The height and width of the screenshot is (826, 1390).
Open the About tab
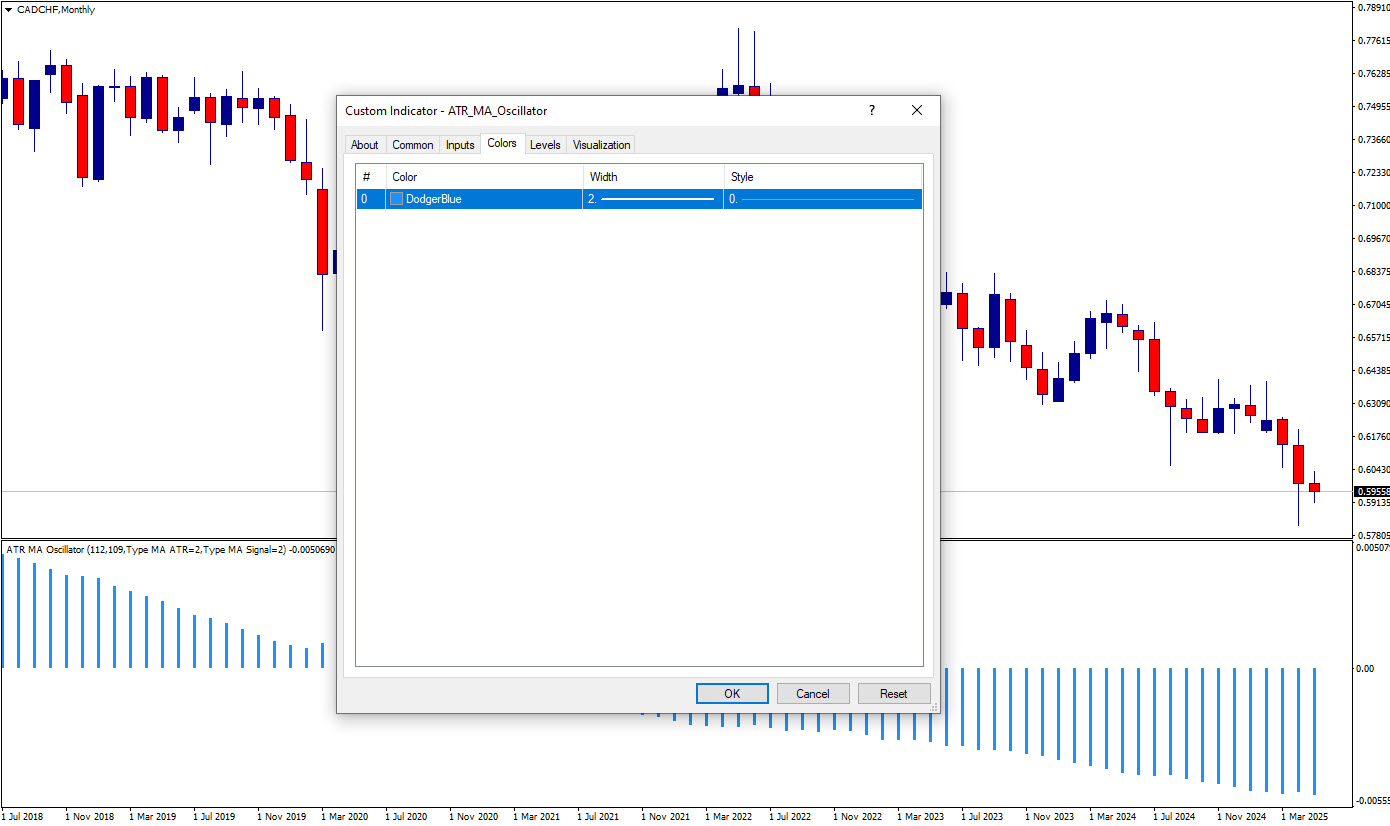(x=364, y=145)
